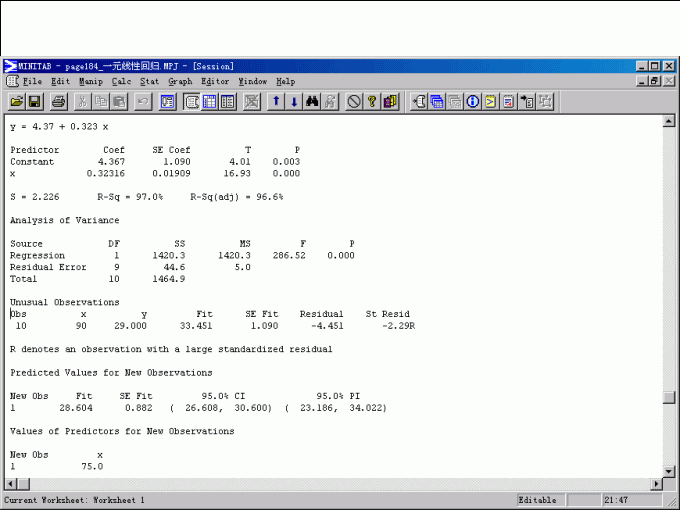Click the Help question mark icon
This screenshot has height=510, width=680.
point(371,102)
